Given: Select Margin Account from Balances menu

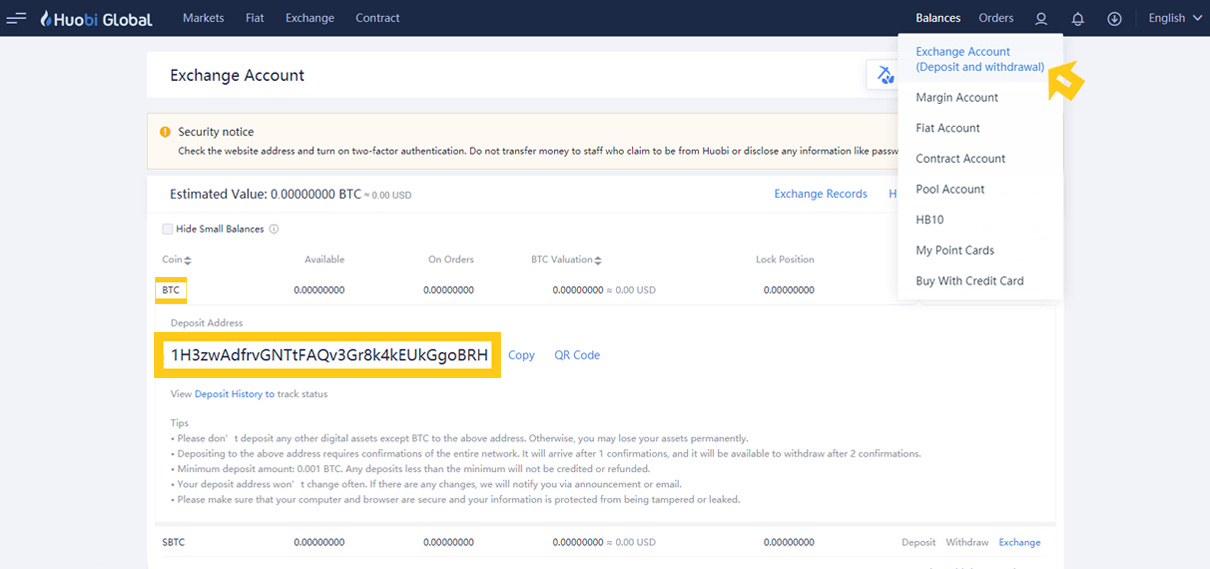Looking at the screenshot, I should click(957, 97).
